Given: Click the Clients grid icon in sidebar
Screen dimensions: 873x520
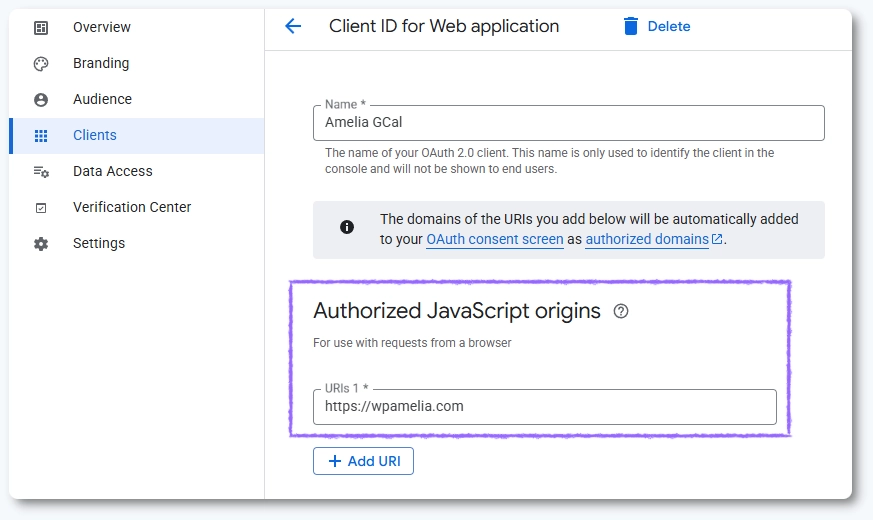Looking at the screenshot, I should pos(41,136).
